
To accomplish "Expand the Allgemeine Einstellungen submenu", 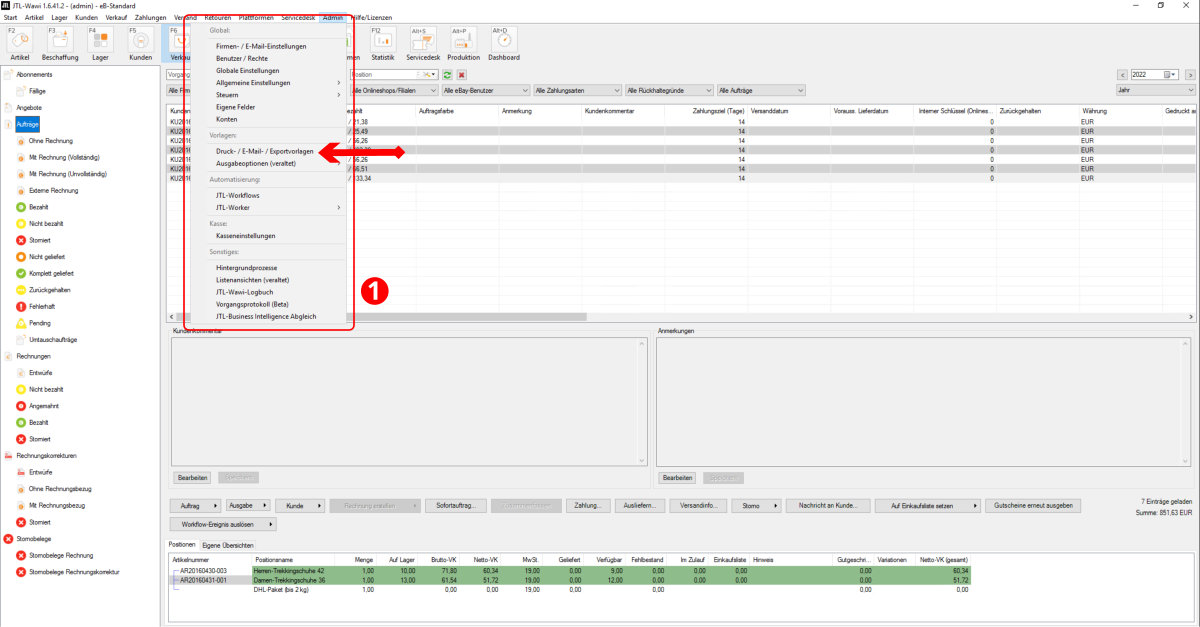I will tap(274, 82).
